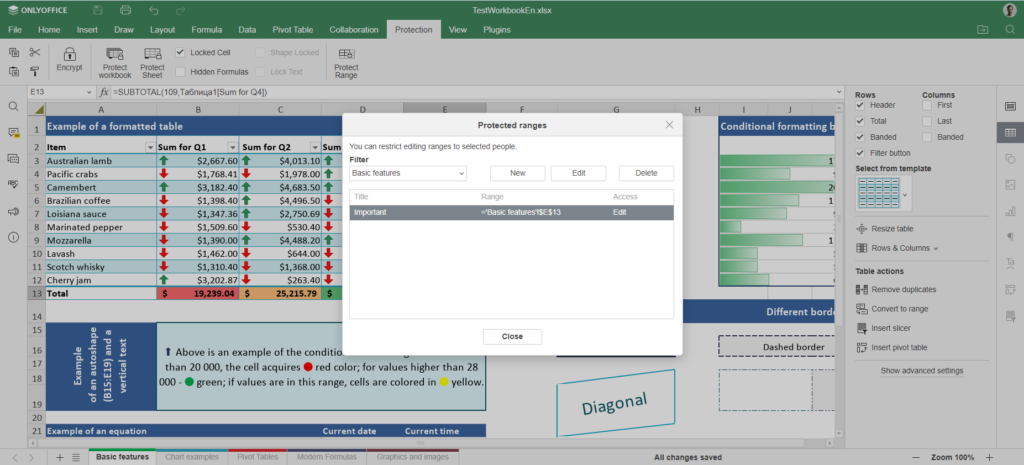
Task: Open the Chat icon in left sidebar
Action: coord(13,159)
